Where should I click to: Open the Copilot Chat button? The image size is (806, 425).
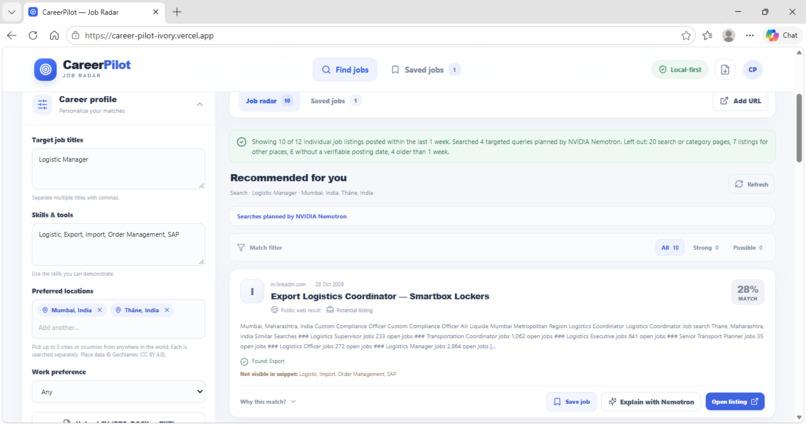click(x=782, y=35)
